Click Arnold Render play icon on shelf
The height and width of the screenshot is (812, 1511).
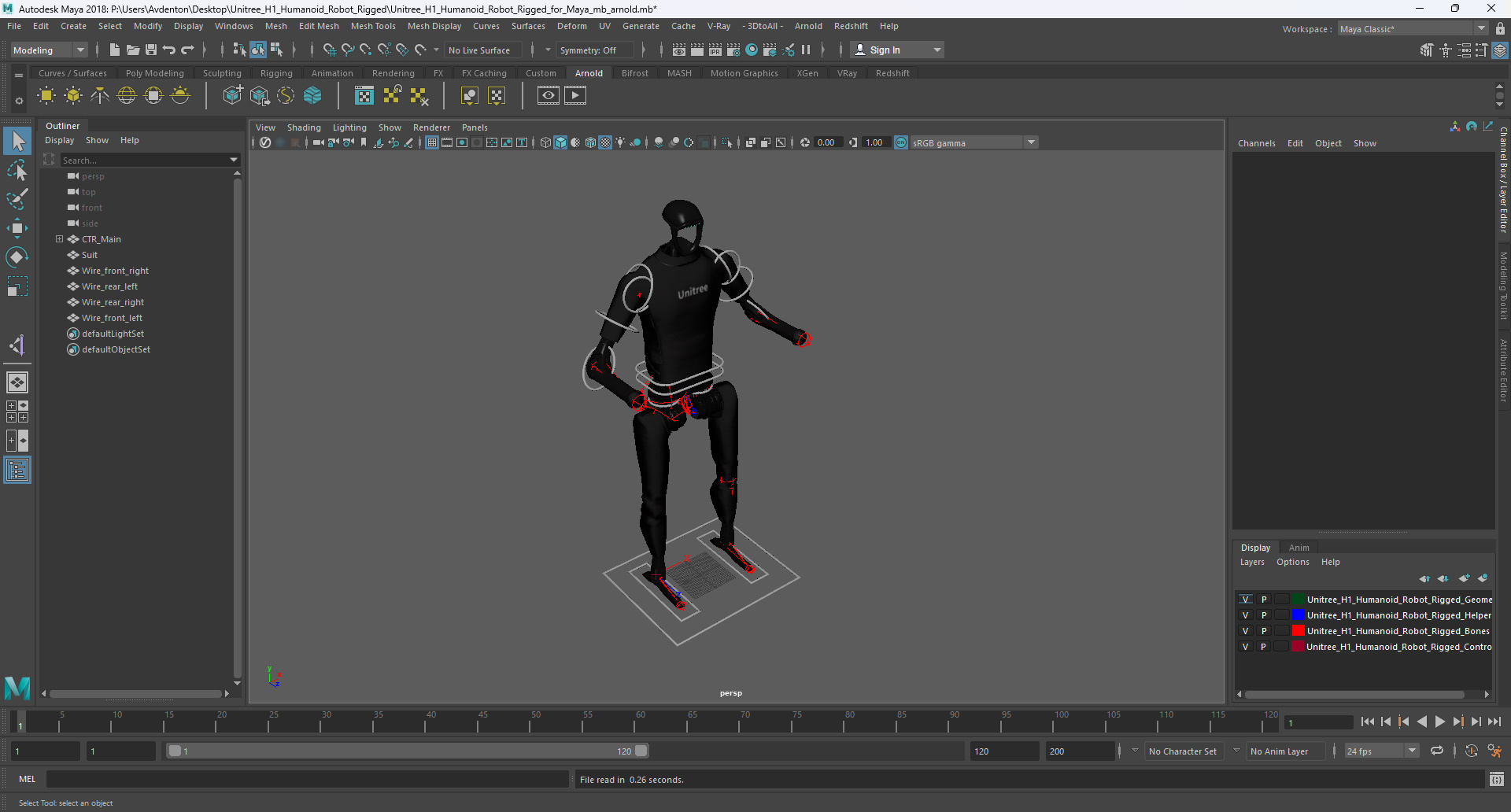tap(575, 96)
